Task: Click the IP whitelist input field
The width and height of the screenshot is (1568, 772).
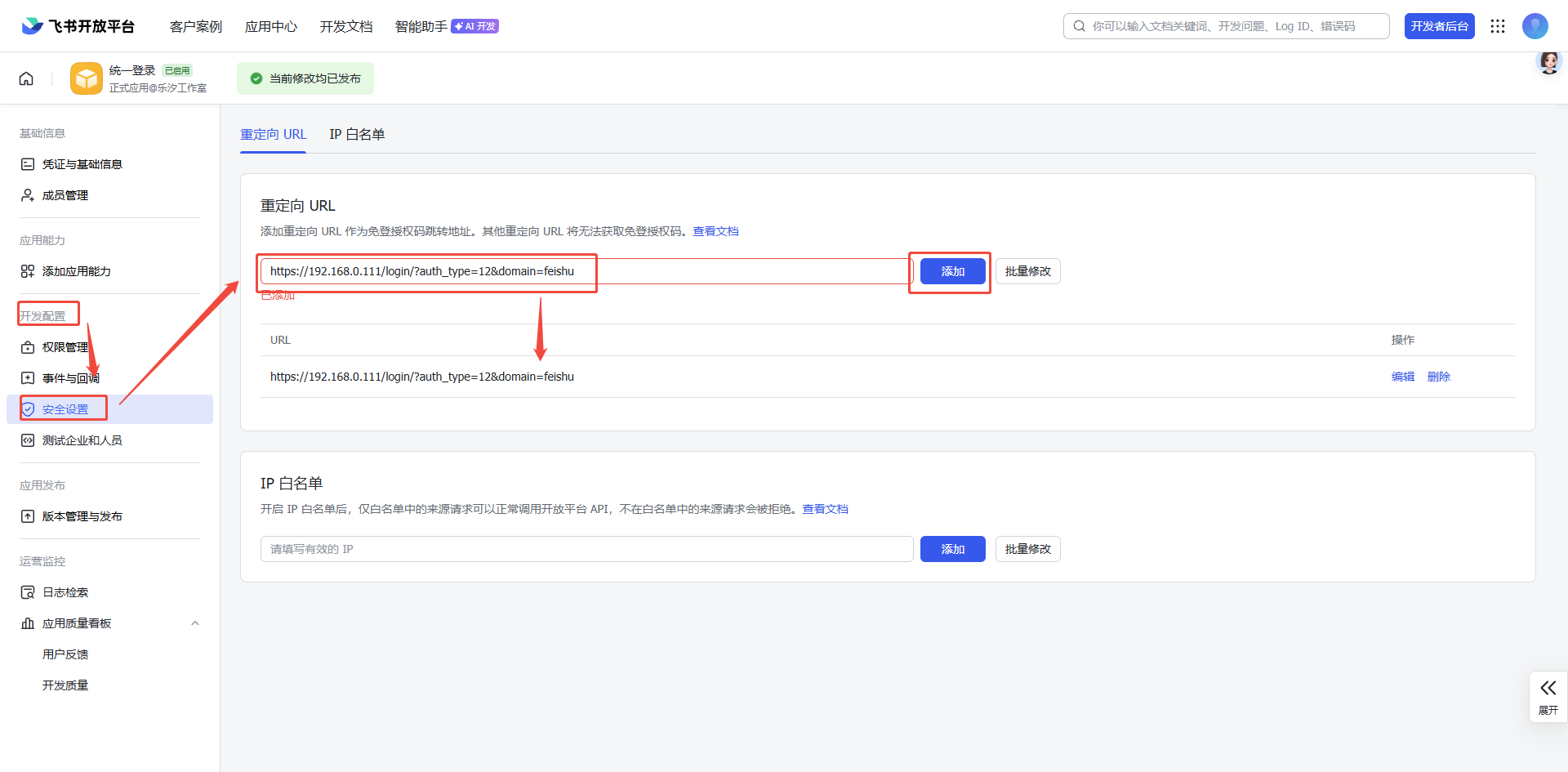Action: (586, 549)
